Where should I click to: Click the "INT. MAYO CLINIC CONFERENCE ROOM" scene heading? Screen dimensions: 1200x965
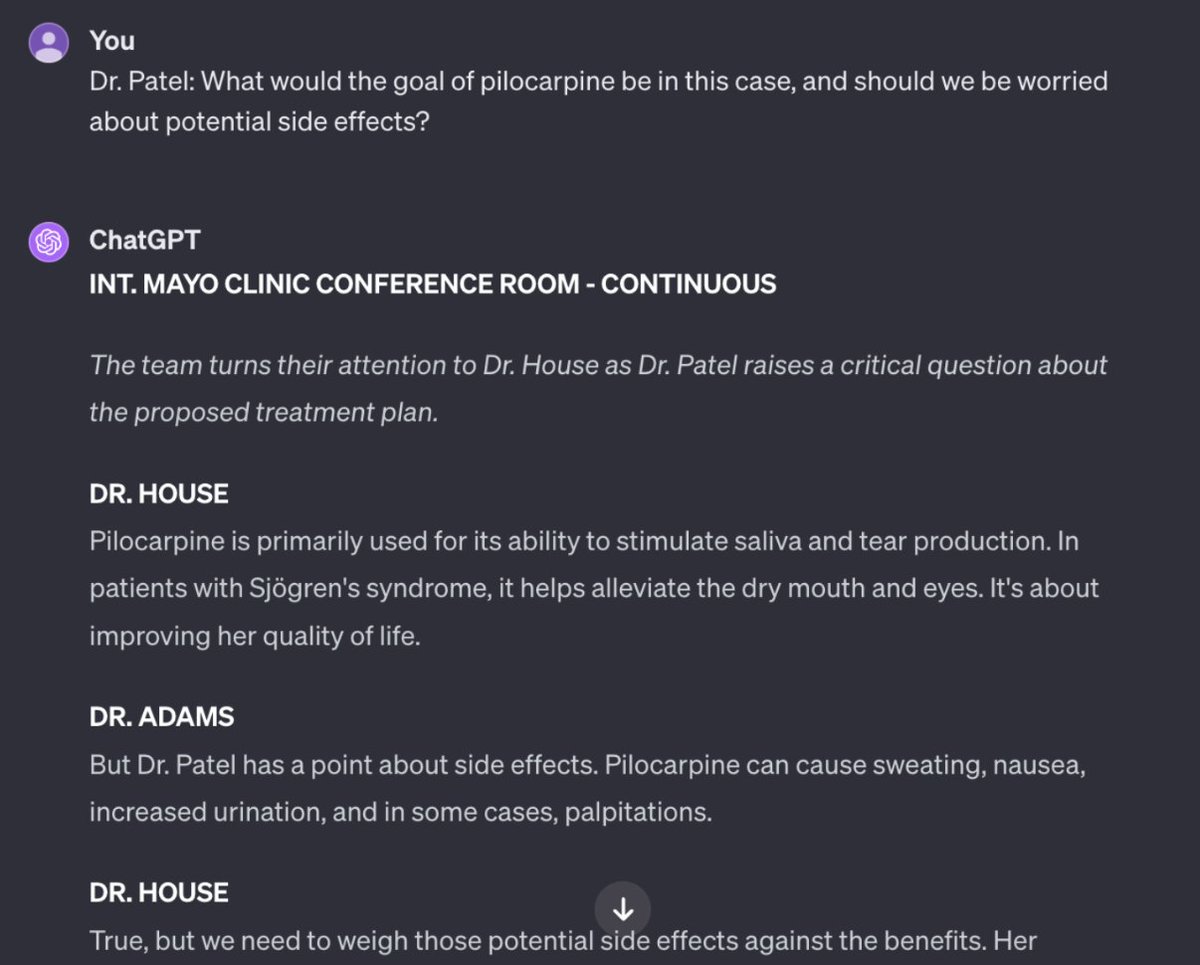click(x=432, y=284)
